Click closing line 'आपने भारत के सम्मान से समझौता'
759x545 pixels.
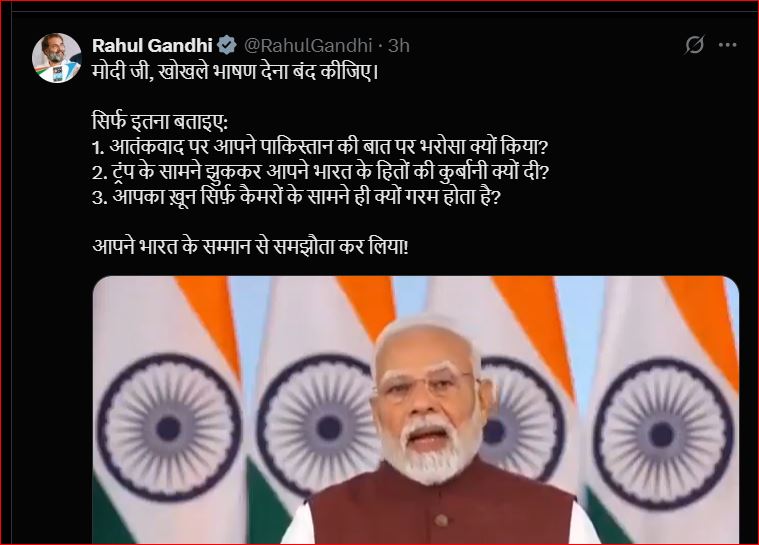[x=250, y=247]
